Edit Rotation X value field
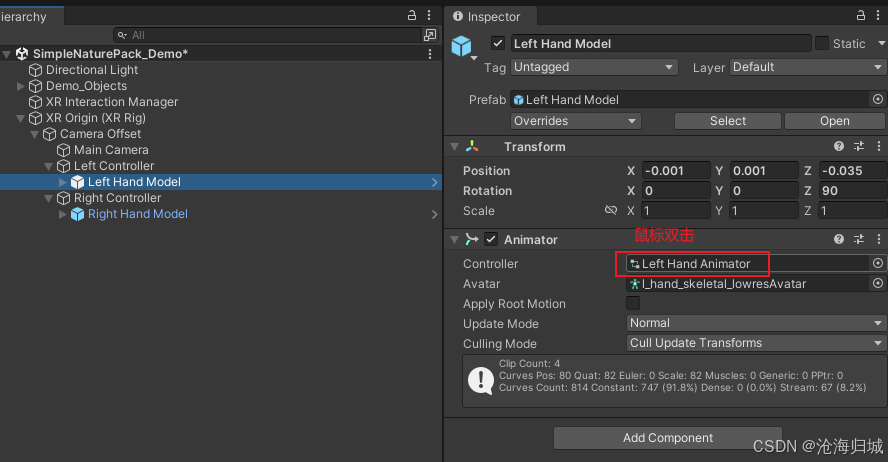This screenshot has height=462, width=888. pos(676,191)
